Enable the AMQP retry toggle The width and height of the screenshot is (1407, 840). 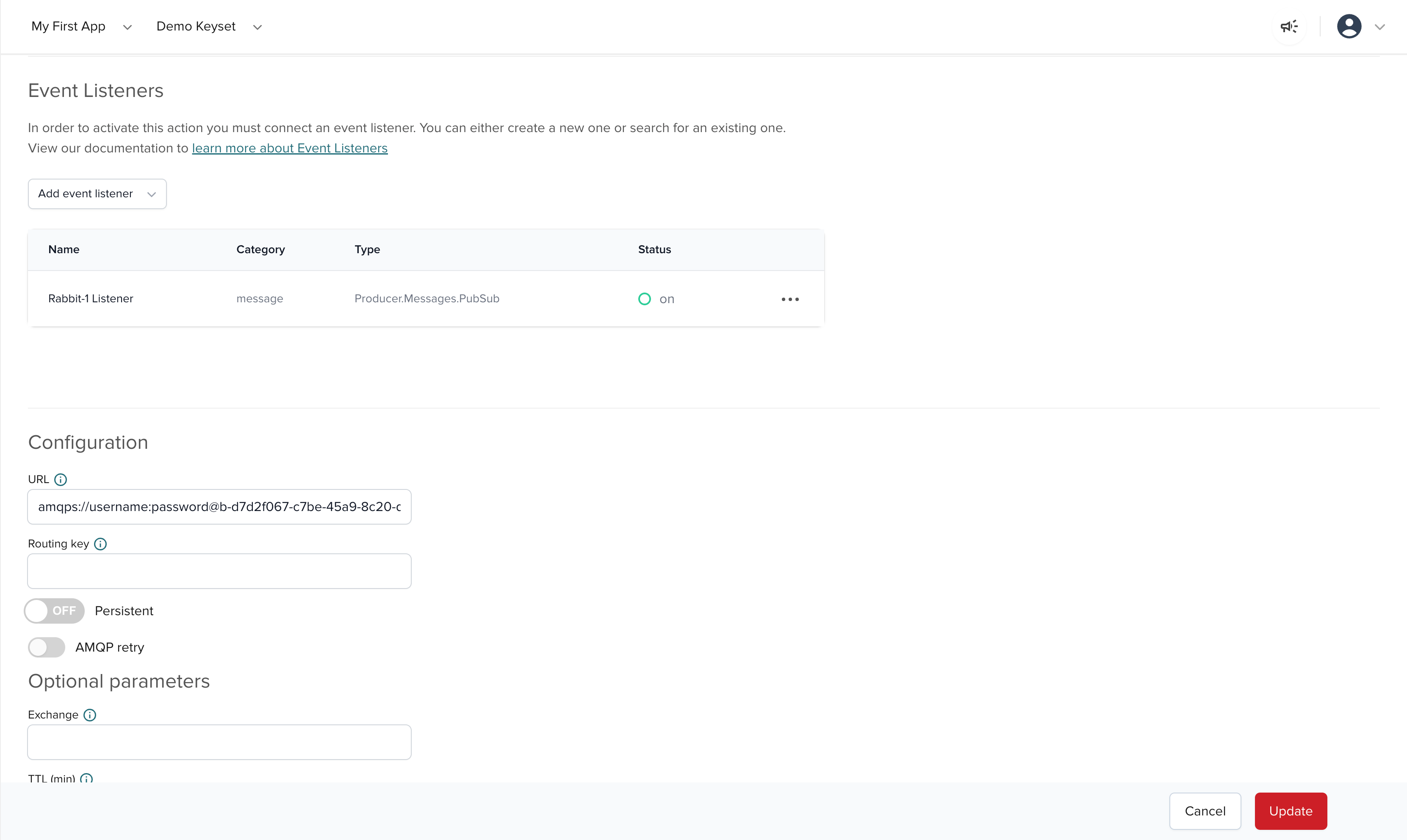pyautogui.click(x=47, y=647)
